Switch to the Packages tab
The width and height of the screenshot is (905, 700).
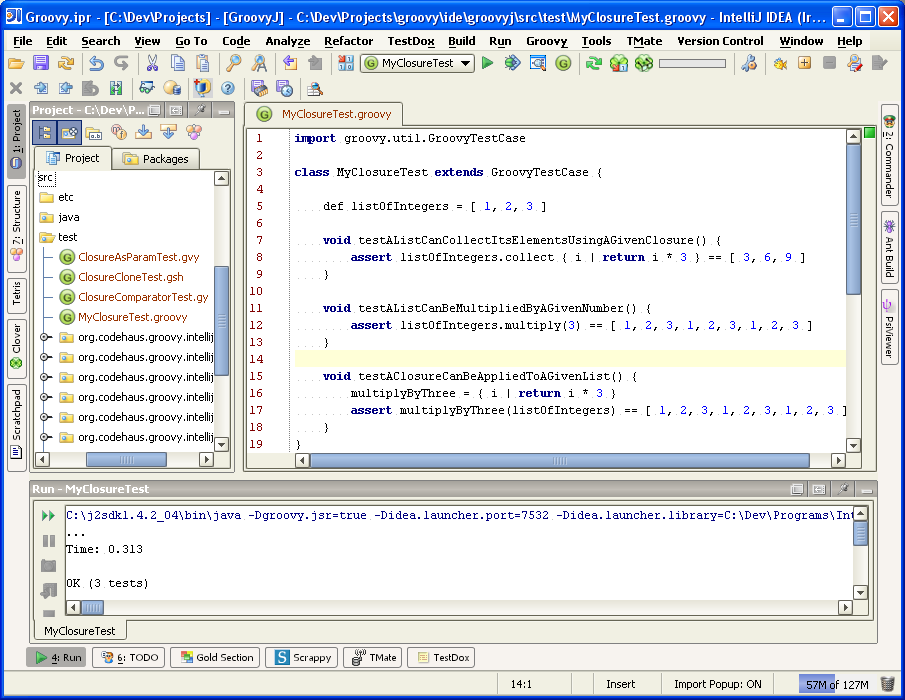tap(156, 159)
